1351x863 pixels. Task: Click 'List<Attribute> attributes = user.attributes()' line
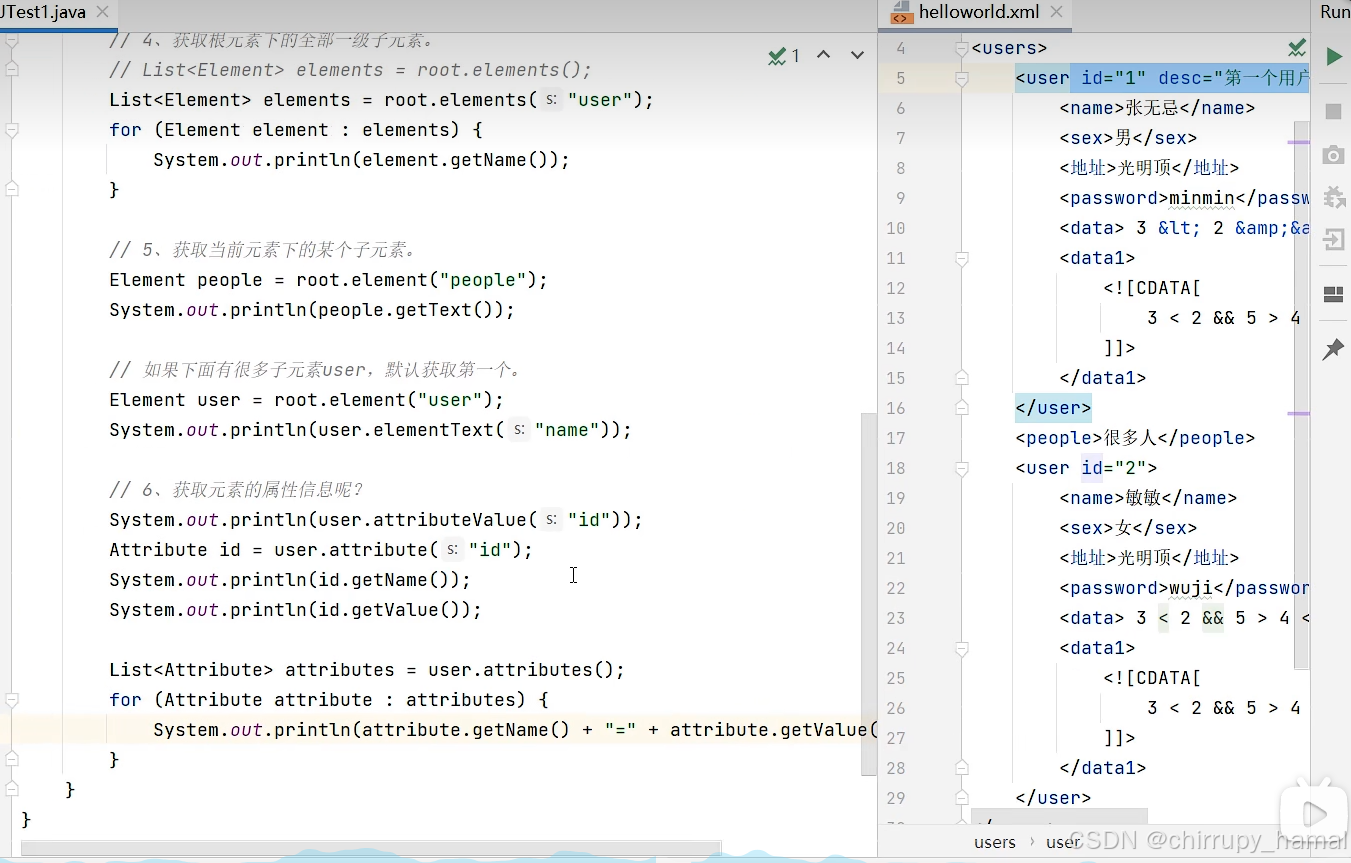click(367, 670)
